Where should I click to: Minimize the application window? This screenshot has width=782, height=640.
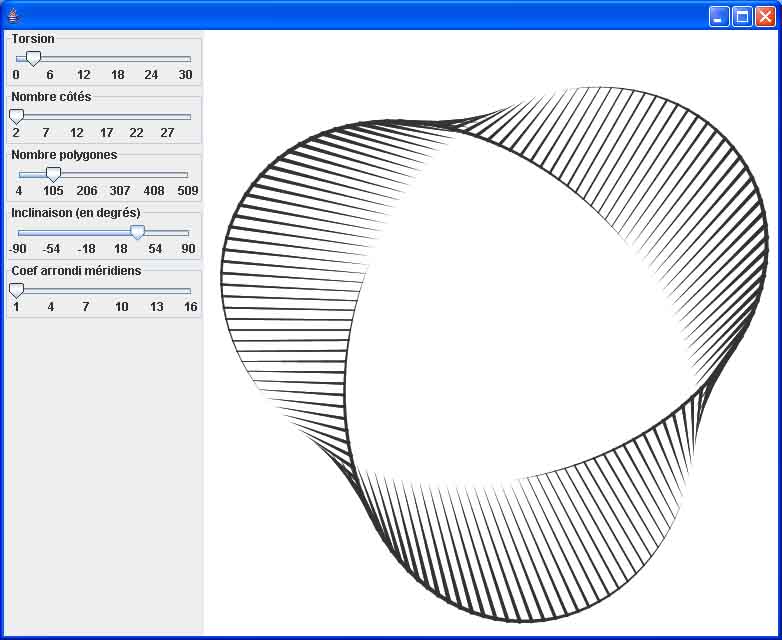point(719,16)
